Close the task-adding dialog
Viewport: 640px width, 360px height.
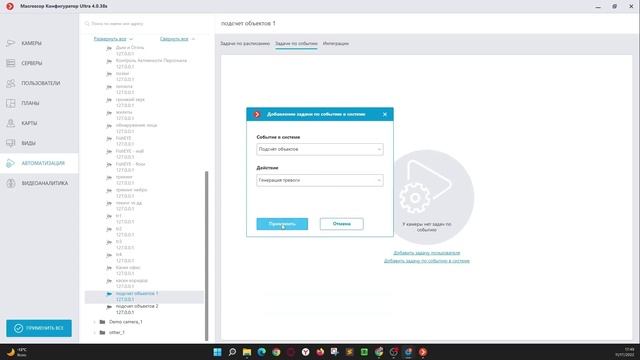coord(385,114)
